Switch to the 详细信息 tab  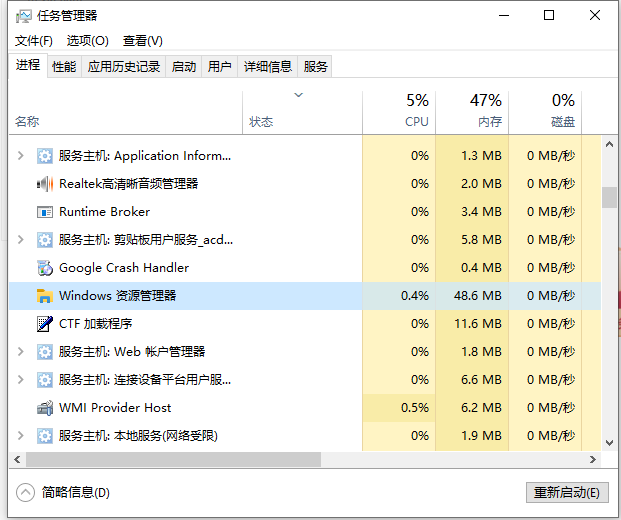click(268, 66)
